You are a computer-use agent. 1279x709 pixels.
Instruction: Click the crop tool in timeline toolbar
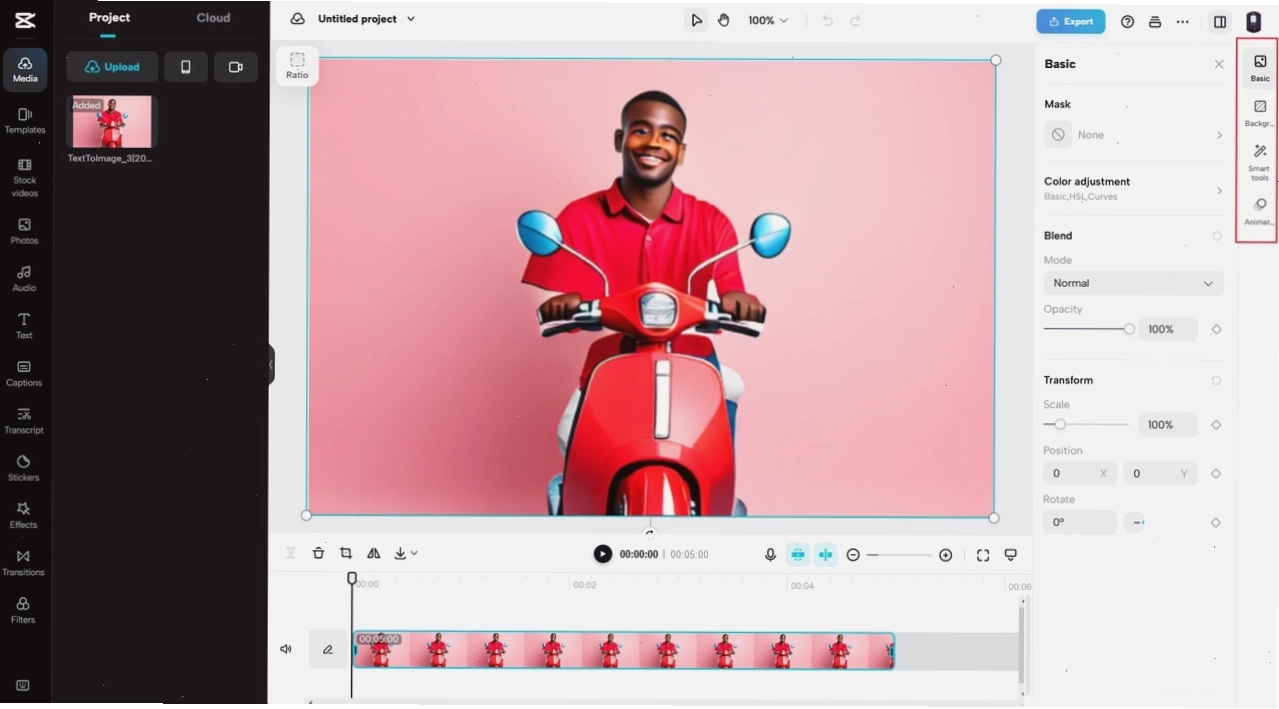pyautogui.click(x=346, y=553)
